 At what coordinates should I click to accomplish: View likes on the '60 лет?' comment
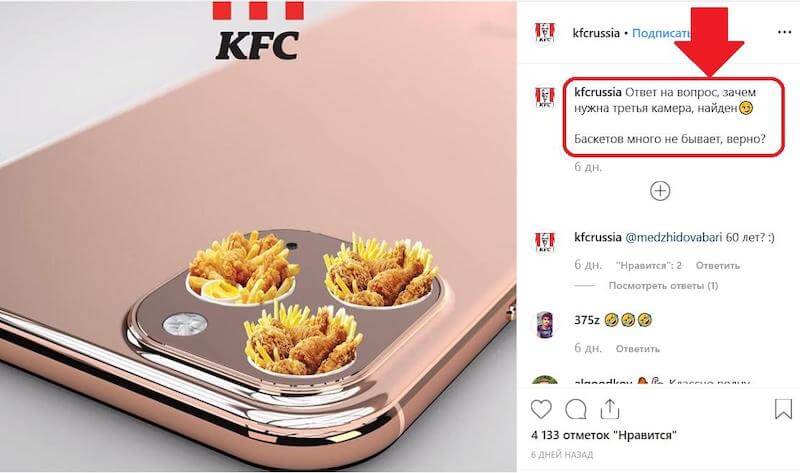coord(649,265)
